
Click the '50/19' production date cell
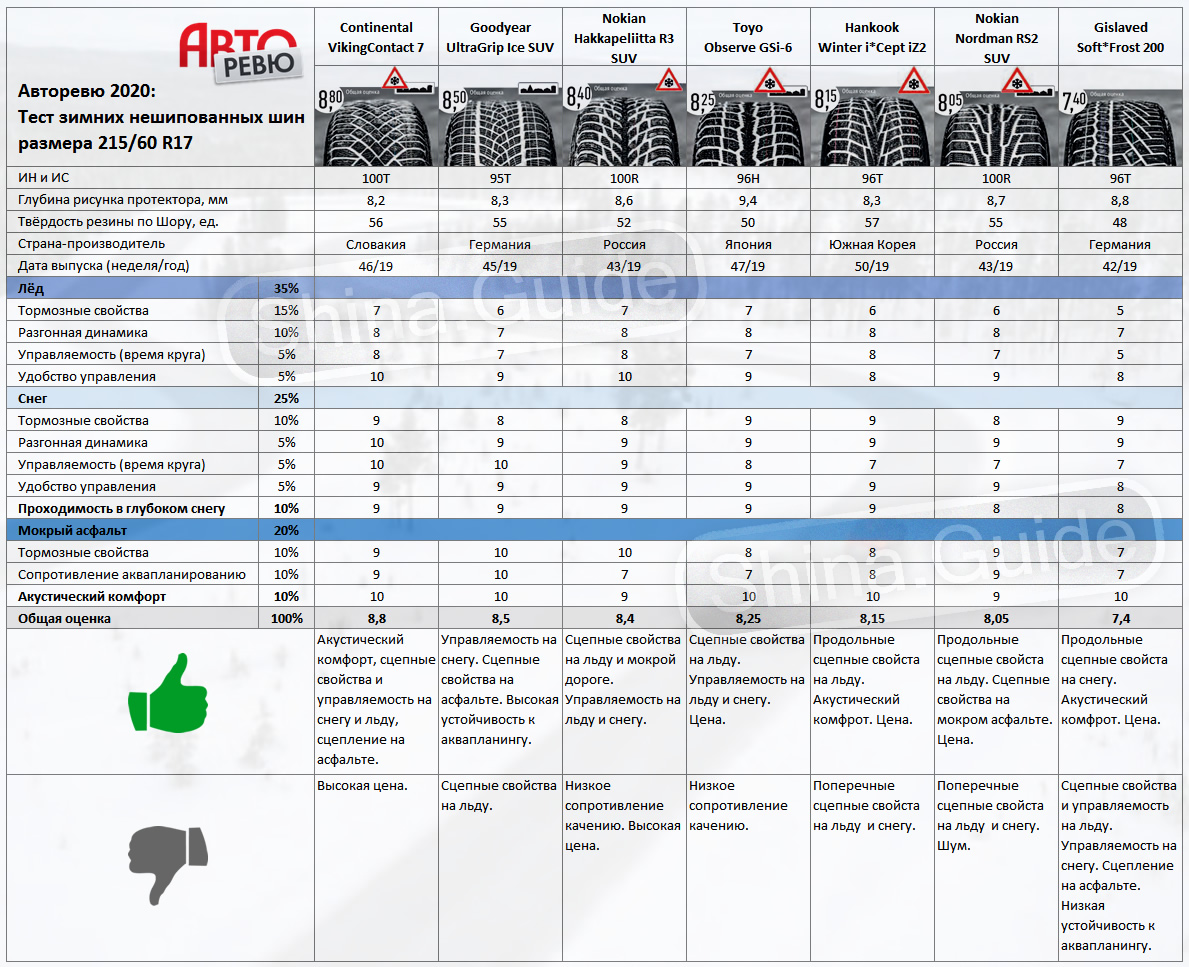coord(872,266)
